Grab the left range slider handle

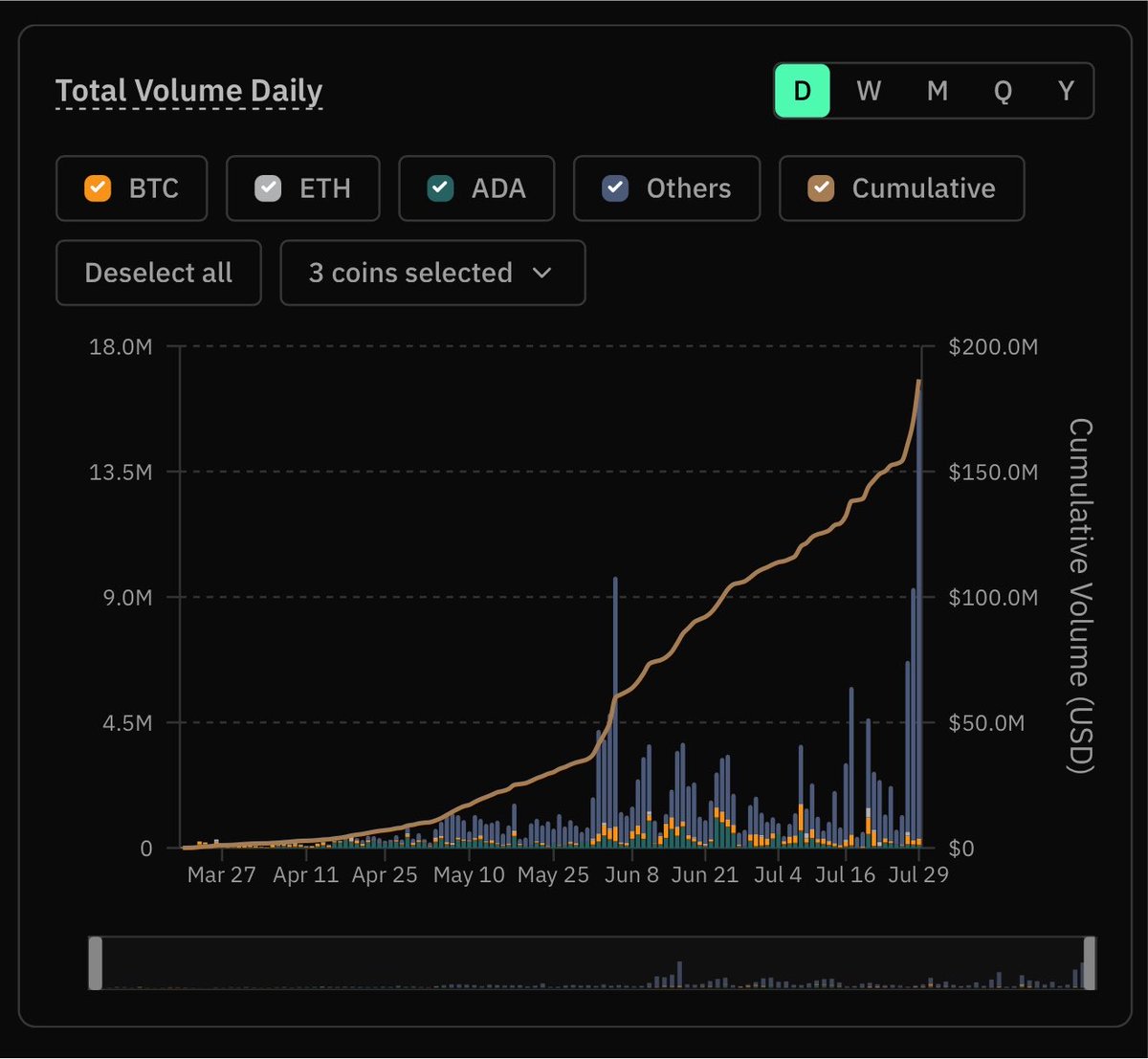pyautogui.click(x=95, y=963)
